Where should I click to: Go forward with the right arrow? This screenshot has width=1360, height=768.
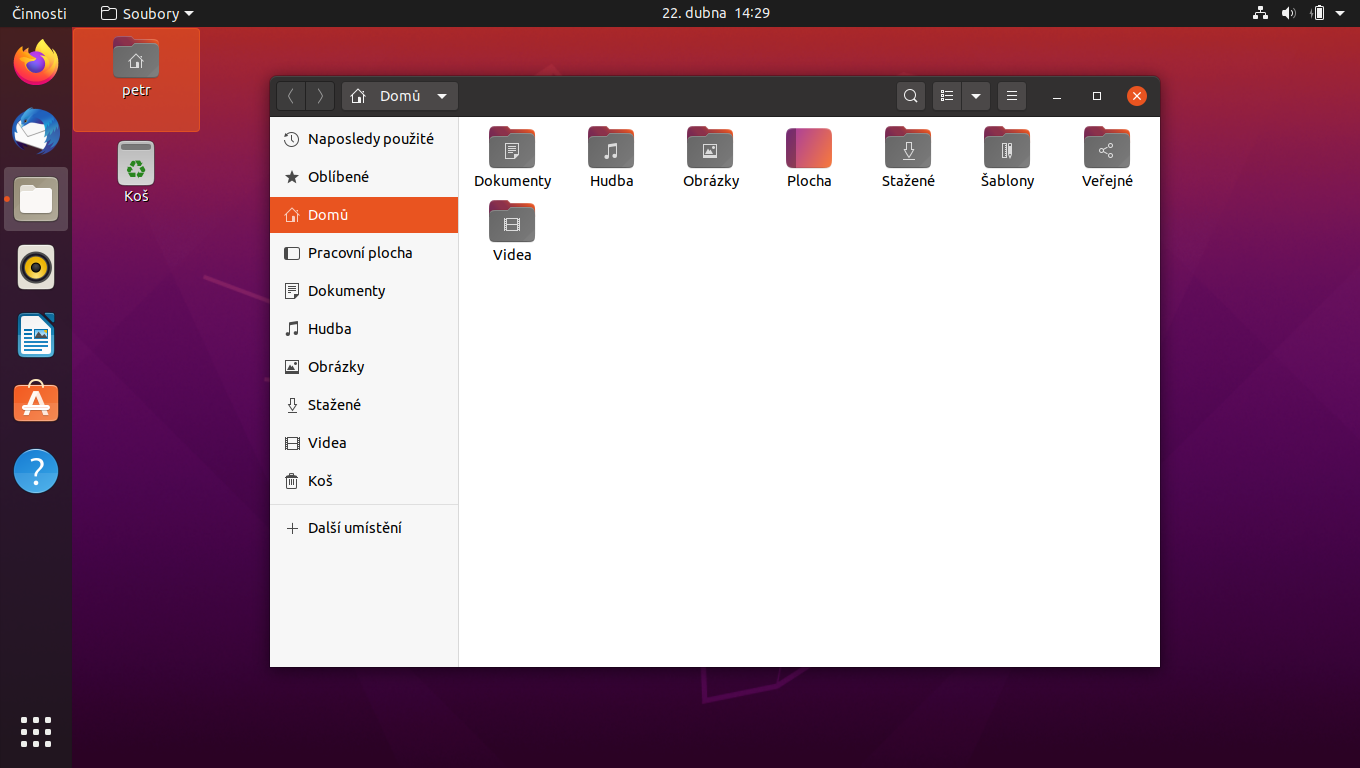[x=320, y=96]
